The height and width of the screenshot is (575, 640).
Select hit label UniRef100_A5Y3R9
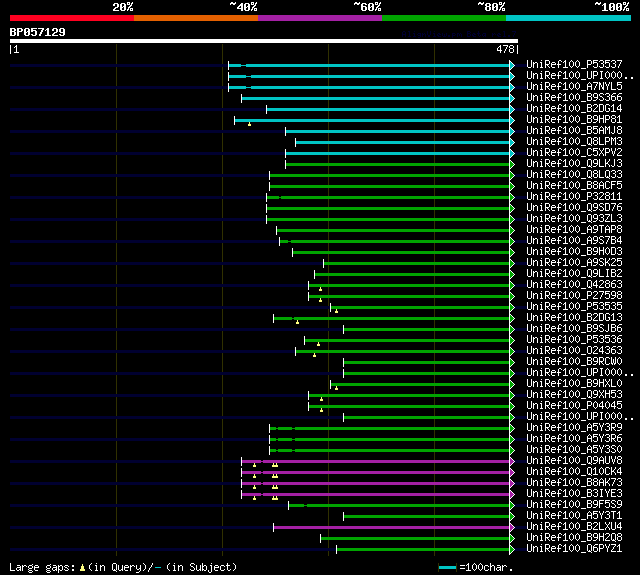(x=574, y=428)
